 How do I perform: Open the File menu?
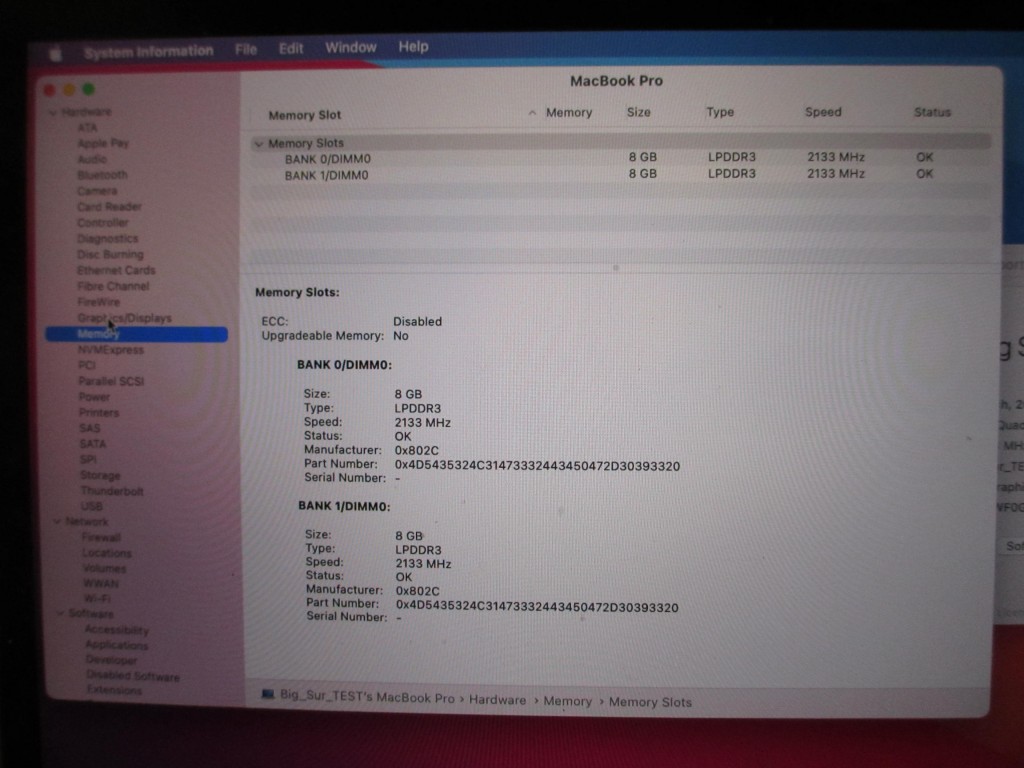pos(246,49)
